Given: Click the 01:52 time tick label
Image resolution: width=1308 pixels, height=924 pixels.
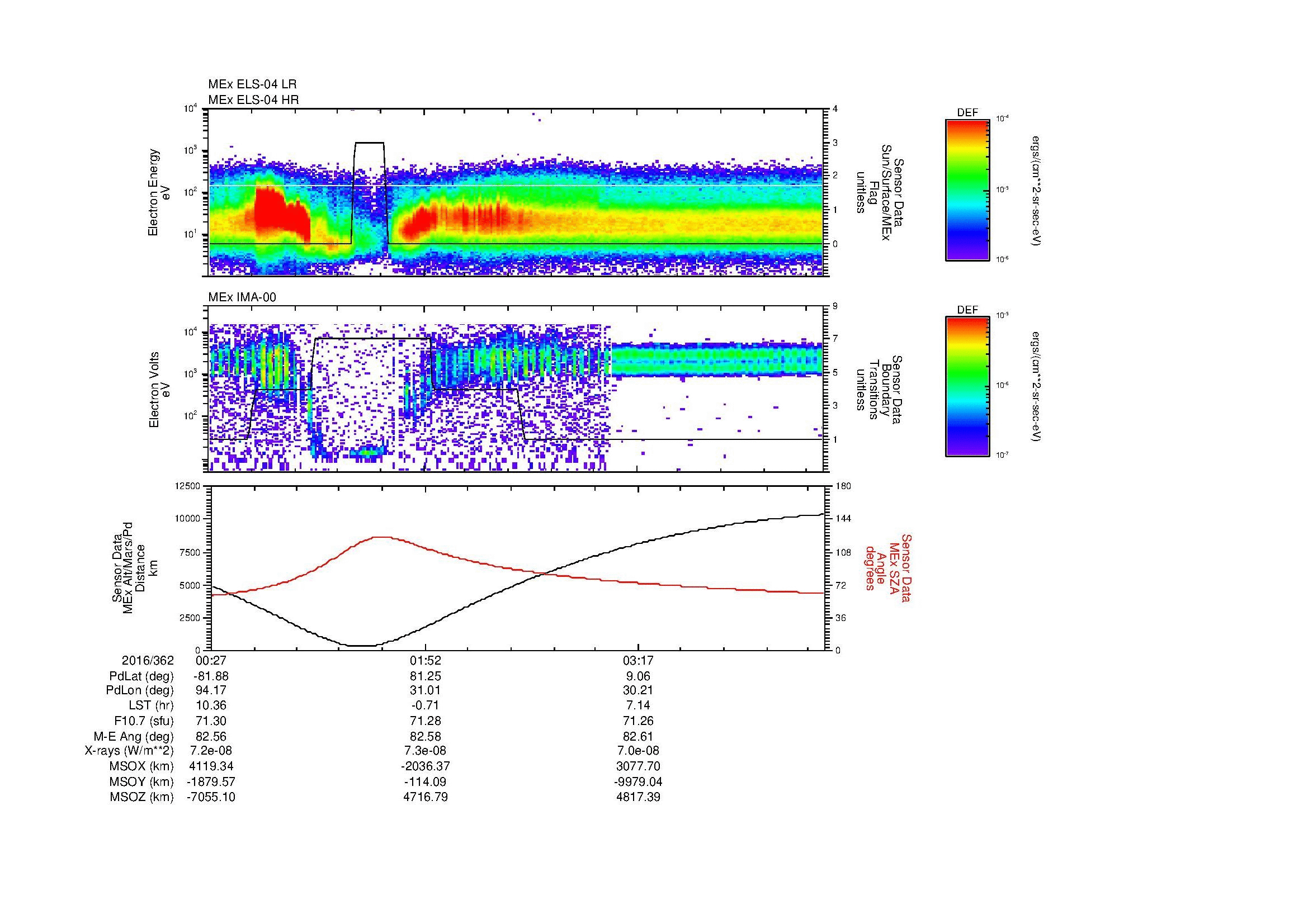Looking at the screenshot, I should coord(425,660).
